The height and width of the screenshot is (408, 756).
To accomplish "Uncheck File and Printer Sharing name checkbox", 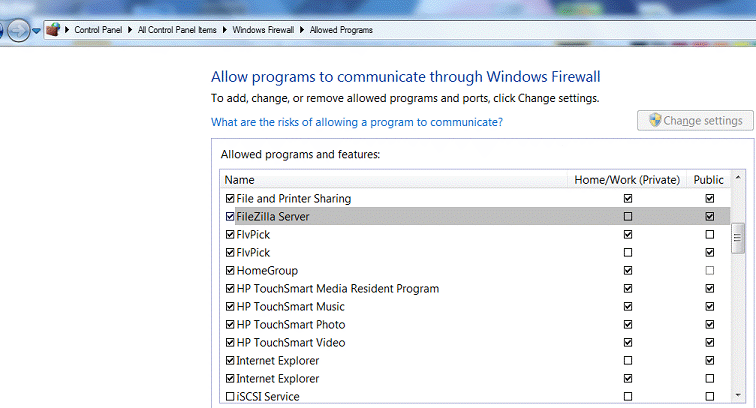I will (x=230, y=199).
